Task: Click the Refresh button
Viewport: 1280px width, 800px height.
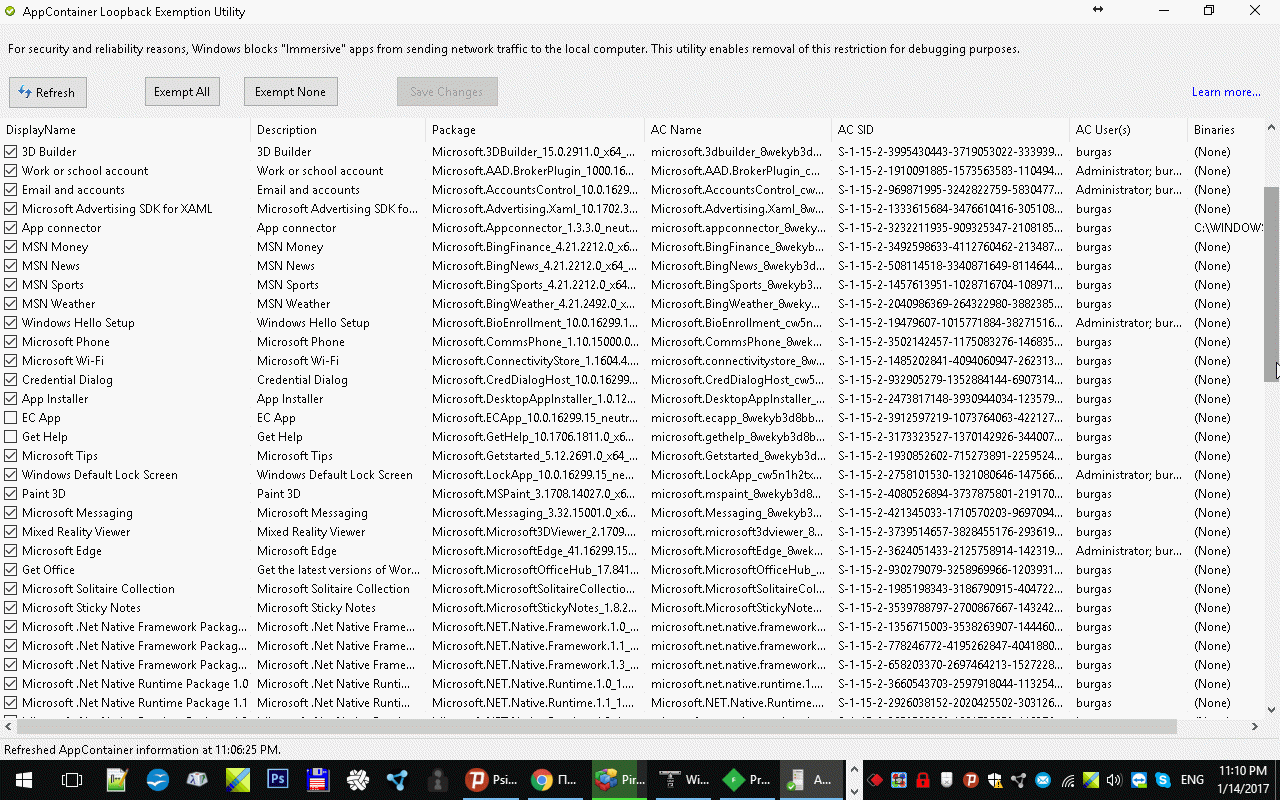Action: [48, 92]
